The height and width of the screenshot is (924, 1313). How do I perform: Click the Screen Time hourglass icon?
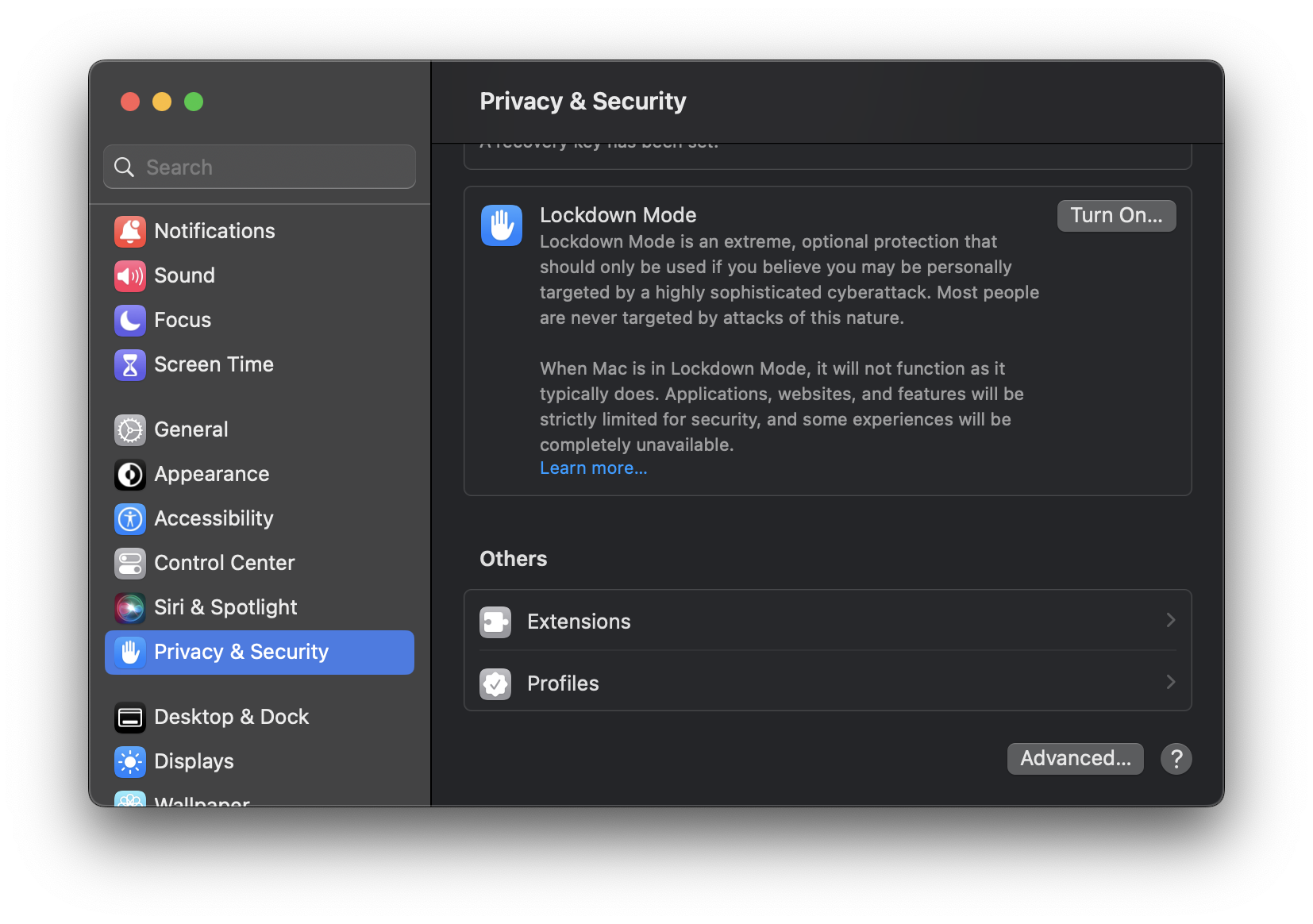pyautogui.click(x=130, y=364)
